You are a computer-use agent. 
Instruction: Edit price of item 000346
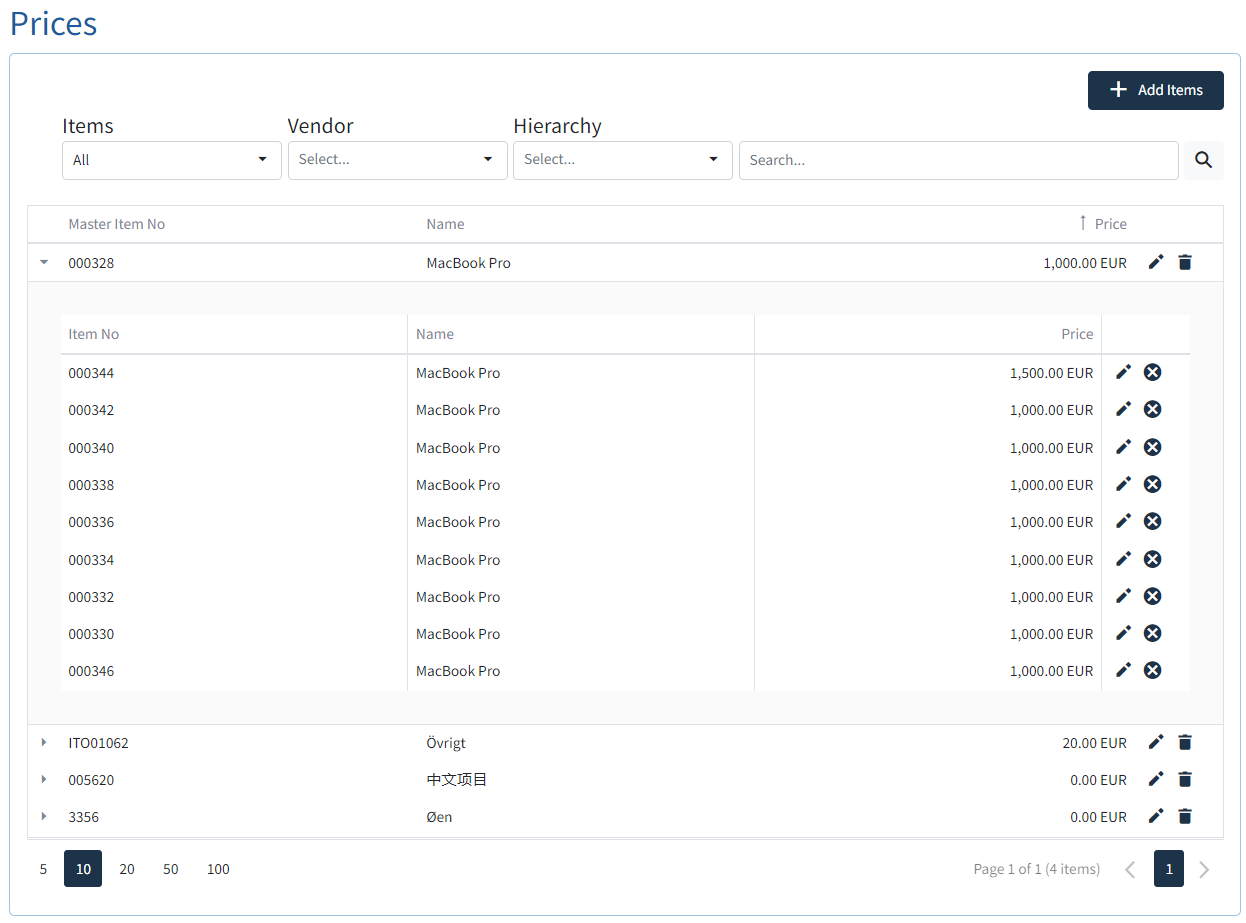tap(1123, 670)
